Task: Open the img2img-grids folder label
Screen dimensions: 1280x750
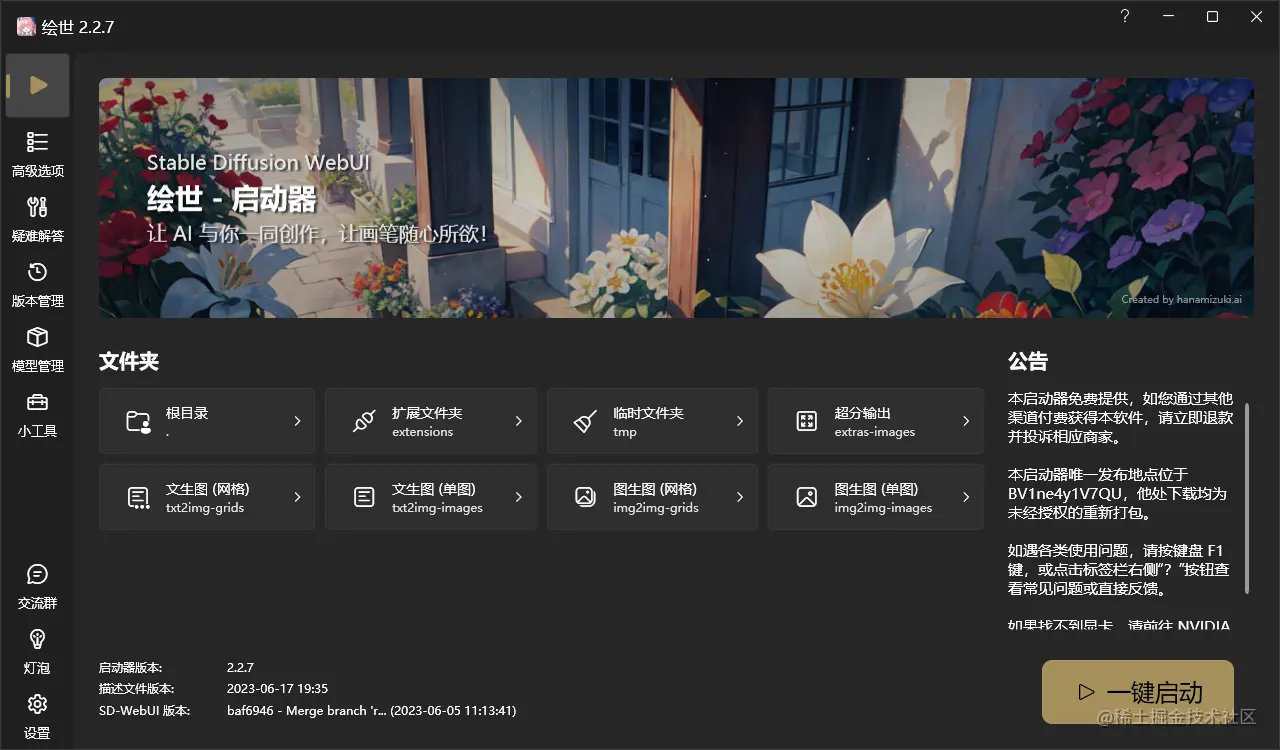Action: click(x=656, y=508)
